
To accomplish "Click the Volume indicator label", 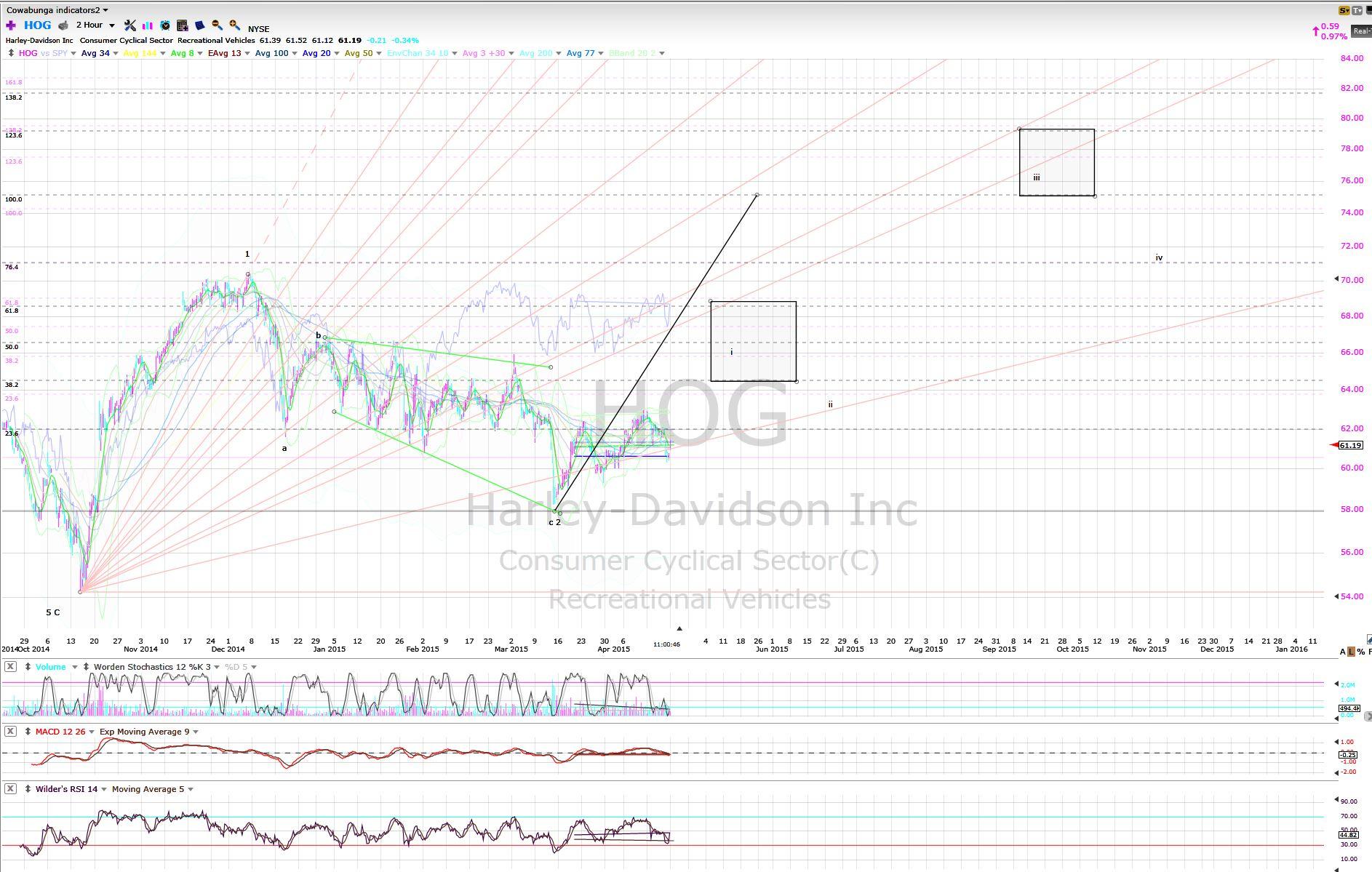I will tap(50, 667).
